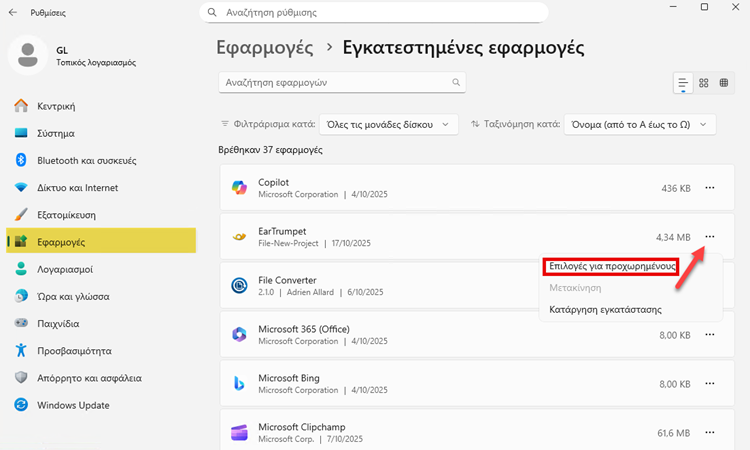Image resolution: width=750 pixels, height=450 pixels.
Task: Click the File Converter app name
Action: pyautogui.click(x=287, y=280)
